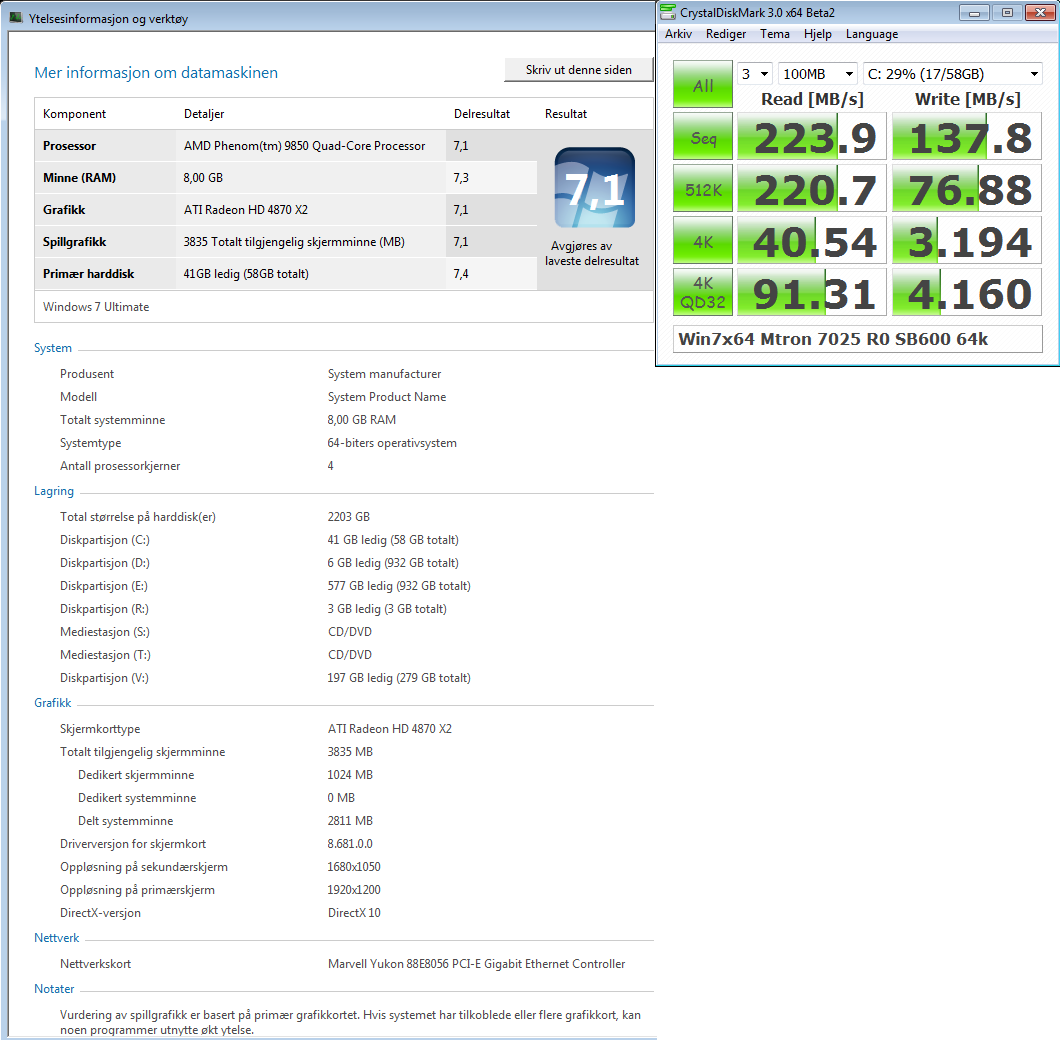The width and height of the screenshot is (1060, 1040).
Task: Click DirectX-versjon value DirectX 10
Action: (x=354, y=914)
